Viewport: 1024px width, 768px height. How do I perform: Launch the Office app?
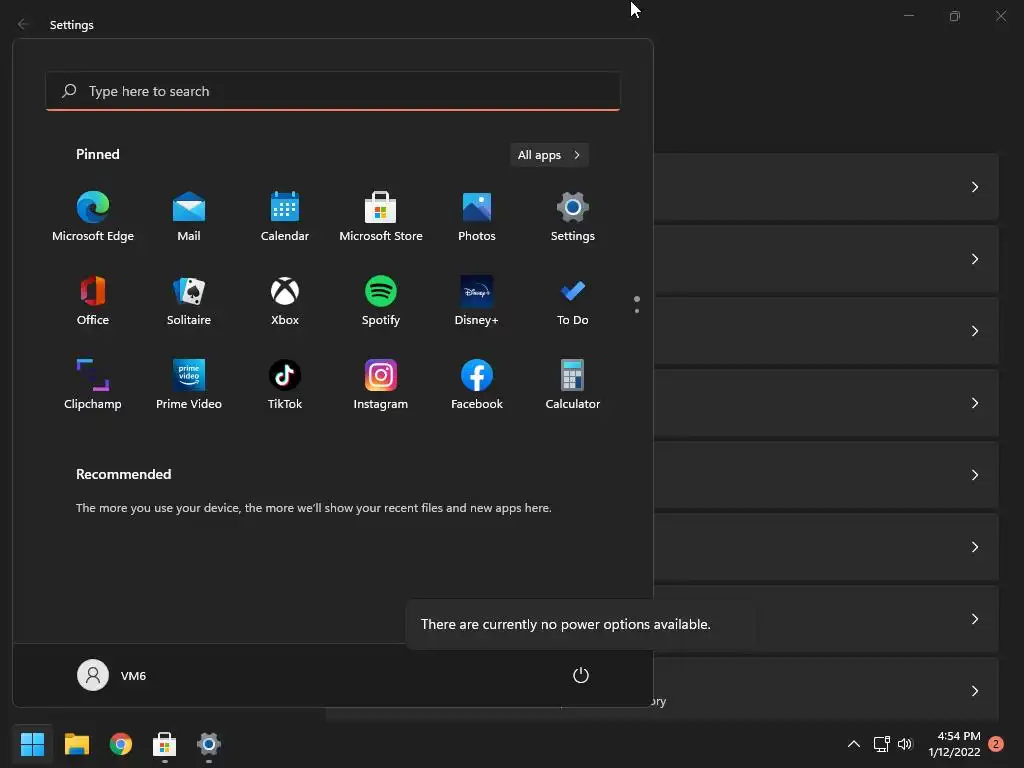[x=93, y=301]
